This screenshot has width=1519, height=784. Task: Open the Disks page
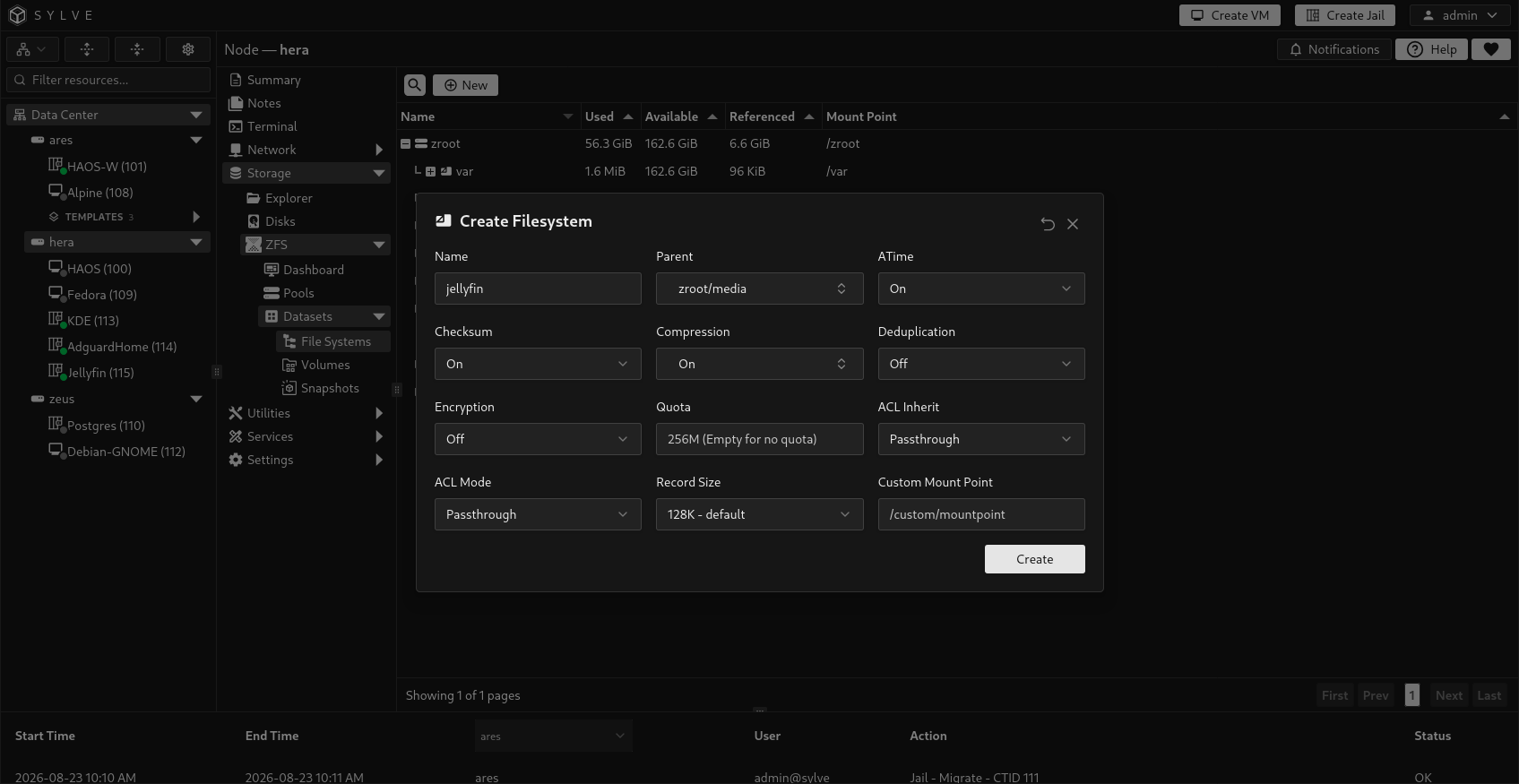tap(315, 221)
